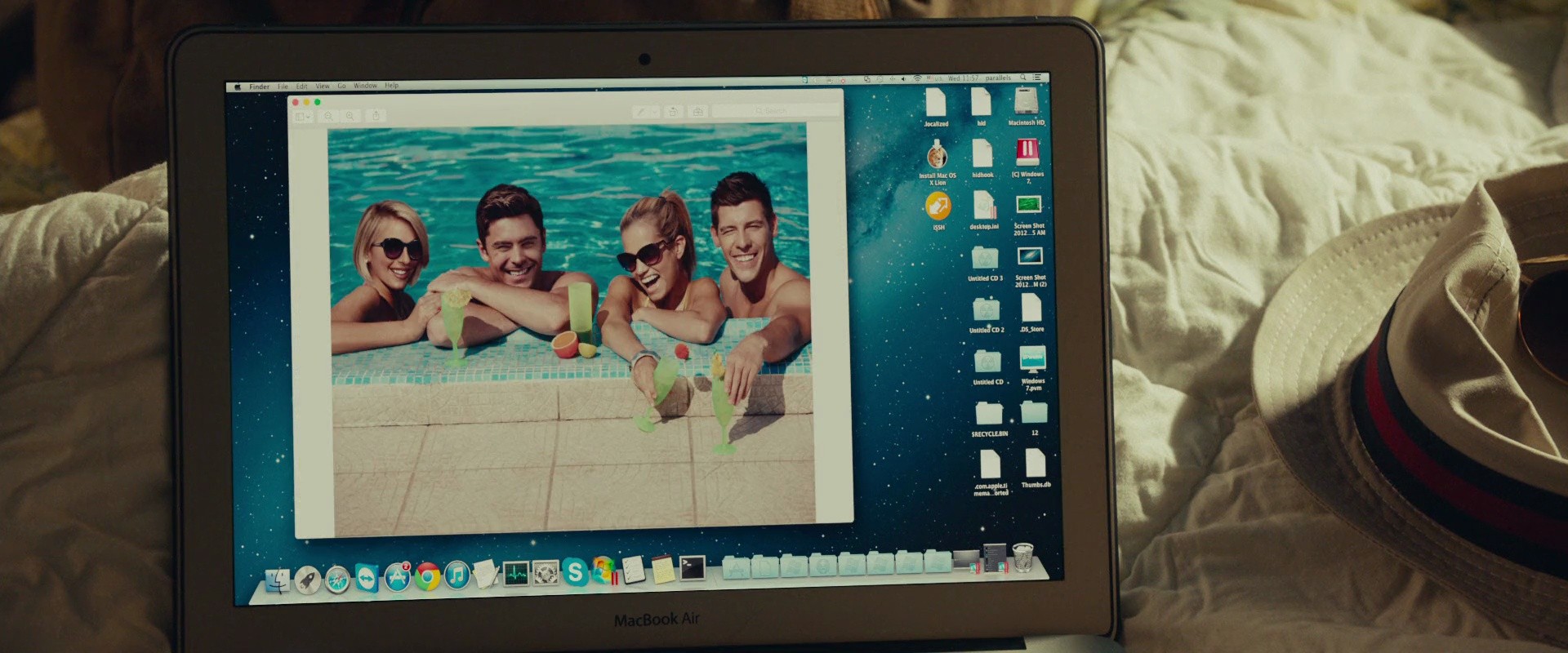The height and width of the screenshot is (653, 1568).
Task: Open Skype from the dock
Action: click(x=575, y=573)
